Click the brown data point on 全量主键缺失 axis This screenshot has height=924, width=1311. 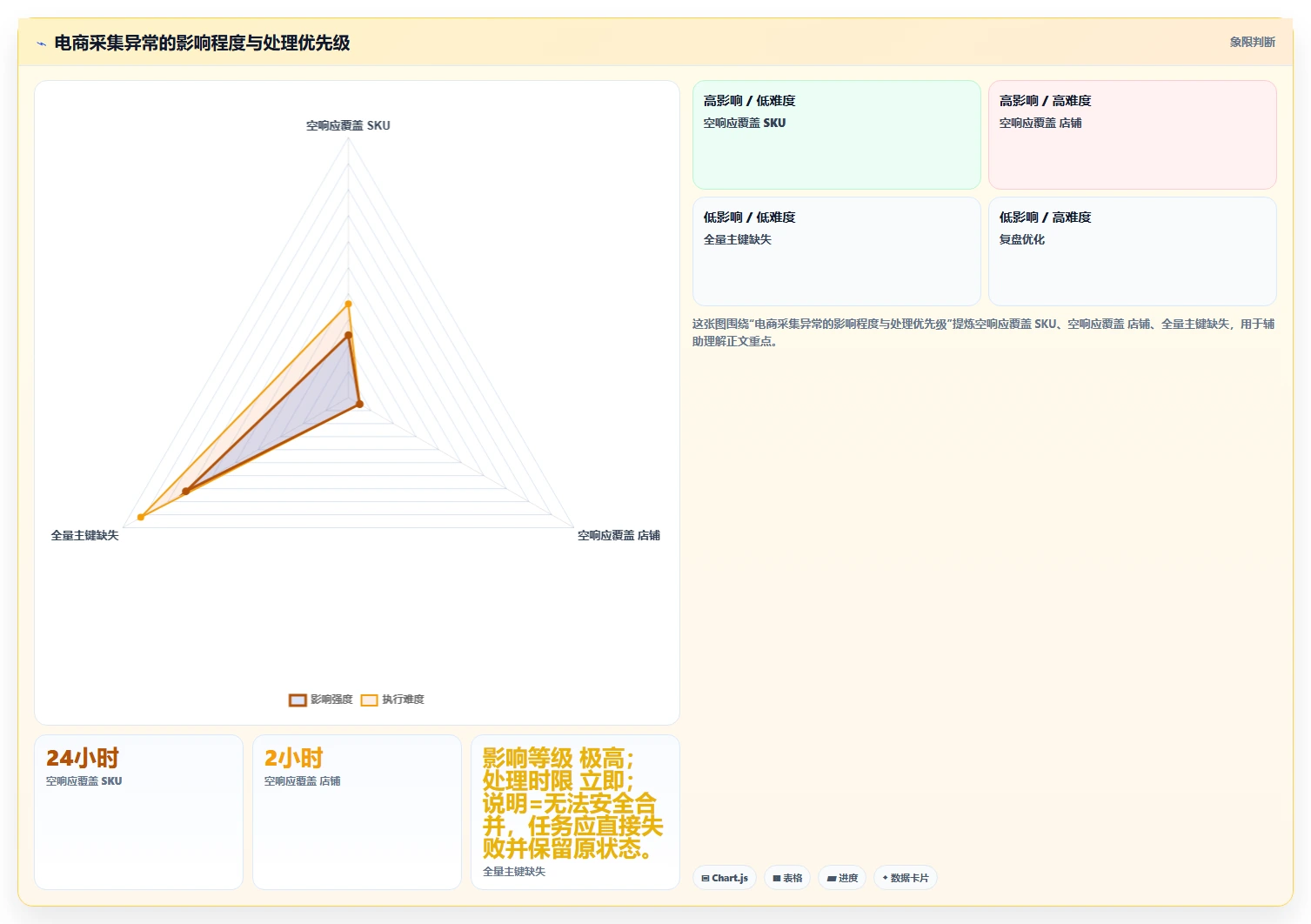point(185,492)
